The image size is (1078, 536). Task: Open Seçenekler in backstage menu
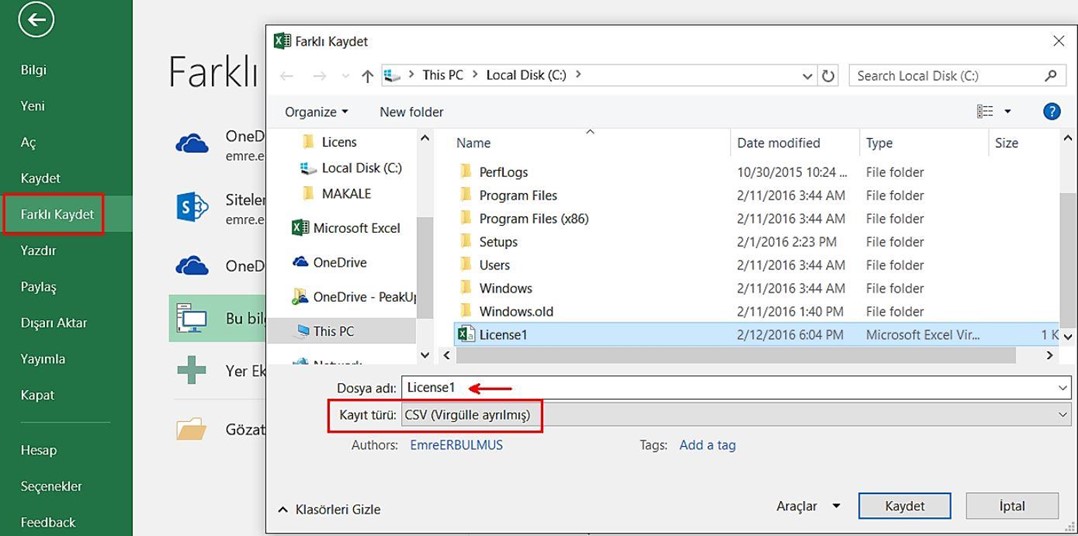pos(51,487)
